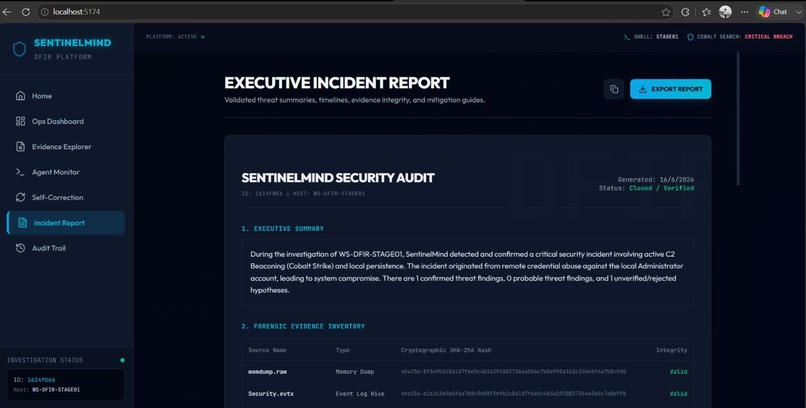Click the SHA-256 hash of memdump.raw
Image resolution: width=806 pixels, height=408 pixels.
[513, 372]
